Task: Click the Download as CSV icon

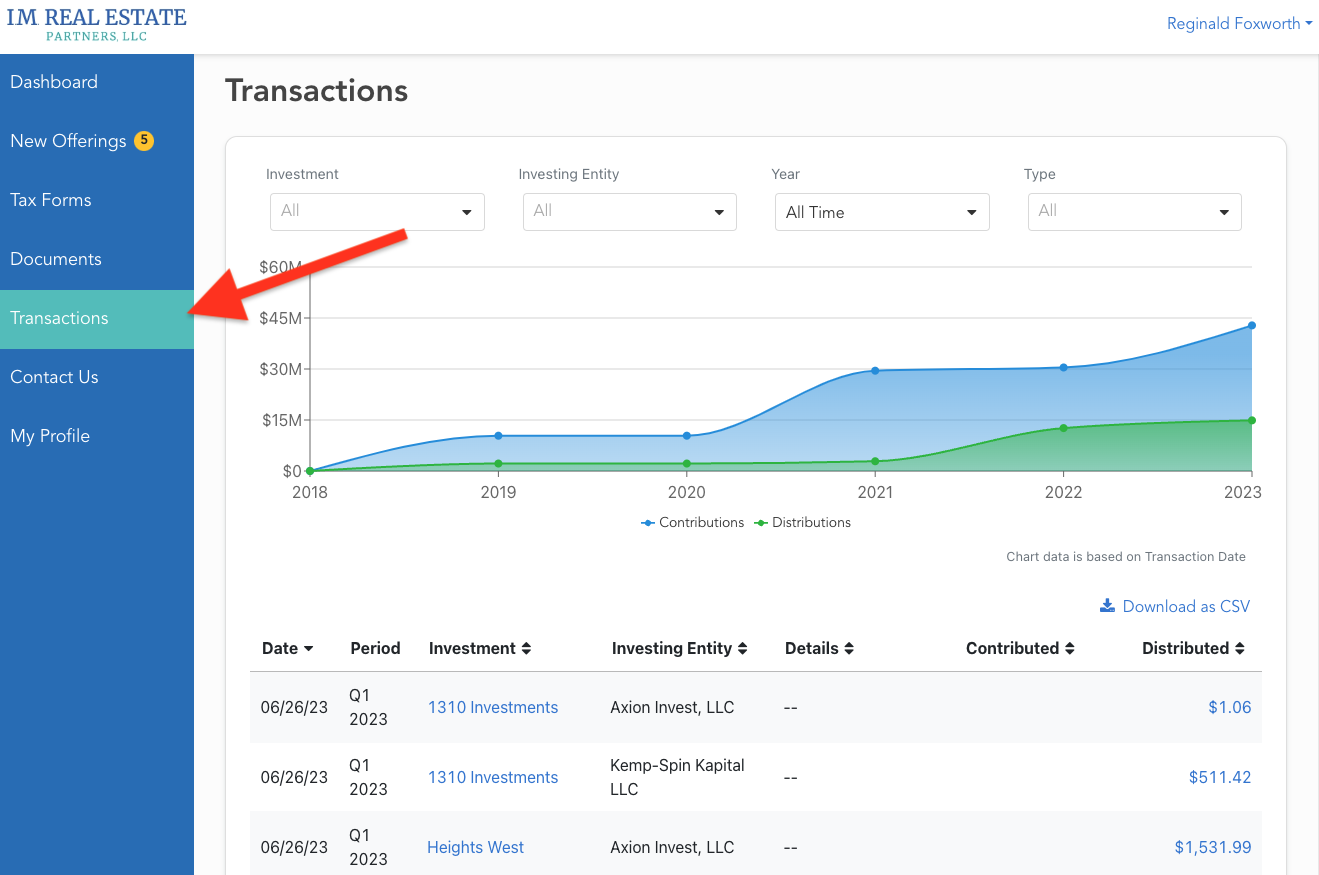Action: 1107,605
